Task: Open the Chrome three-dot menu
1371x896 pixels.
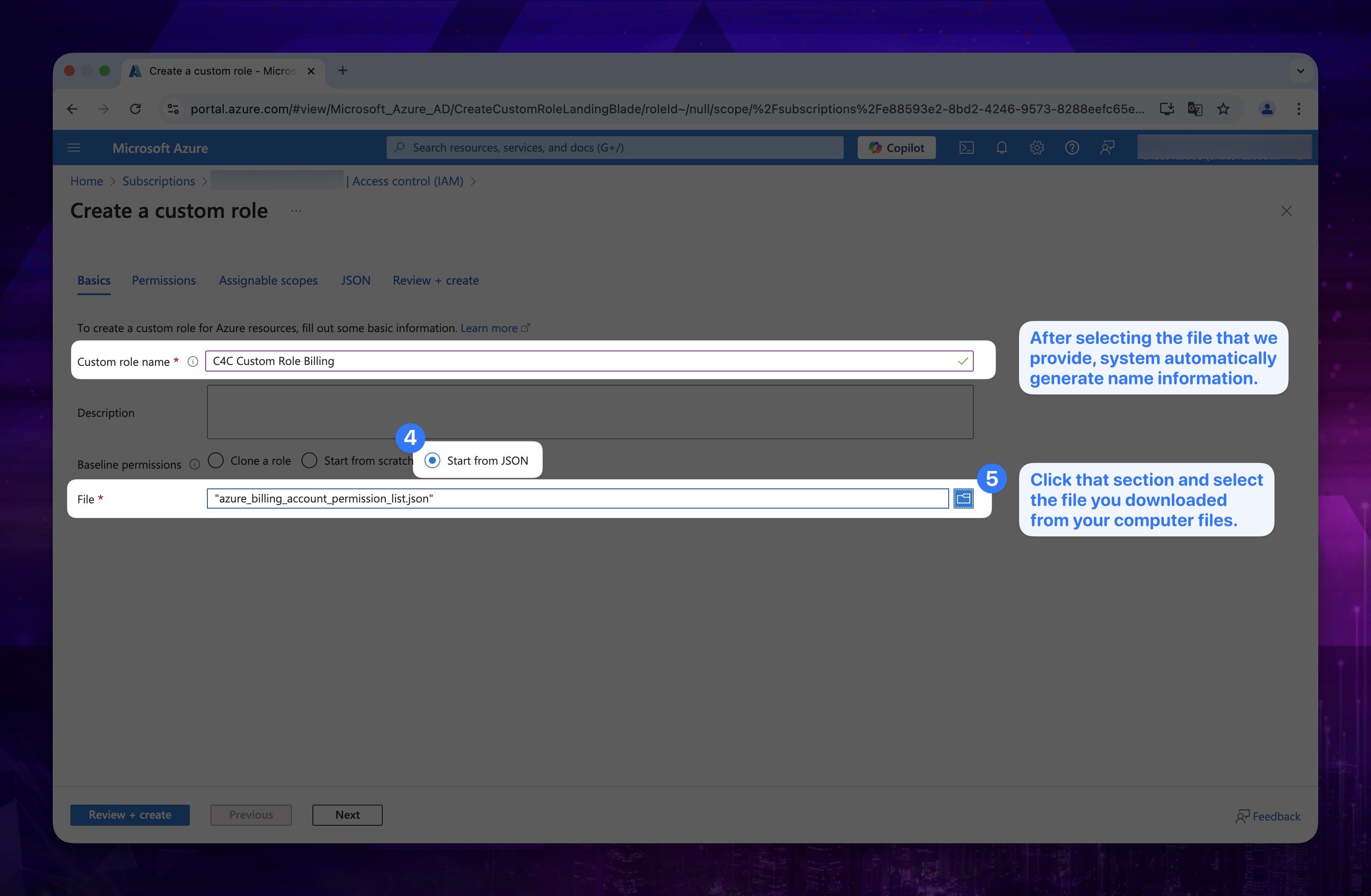Action: pyautogui.click(x=1299, y=109)
